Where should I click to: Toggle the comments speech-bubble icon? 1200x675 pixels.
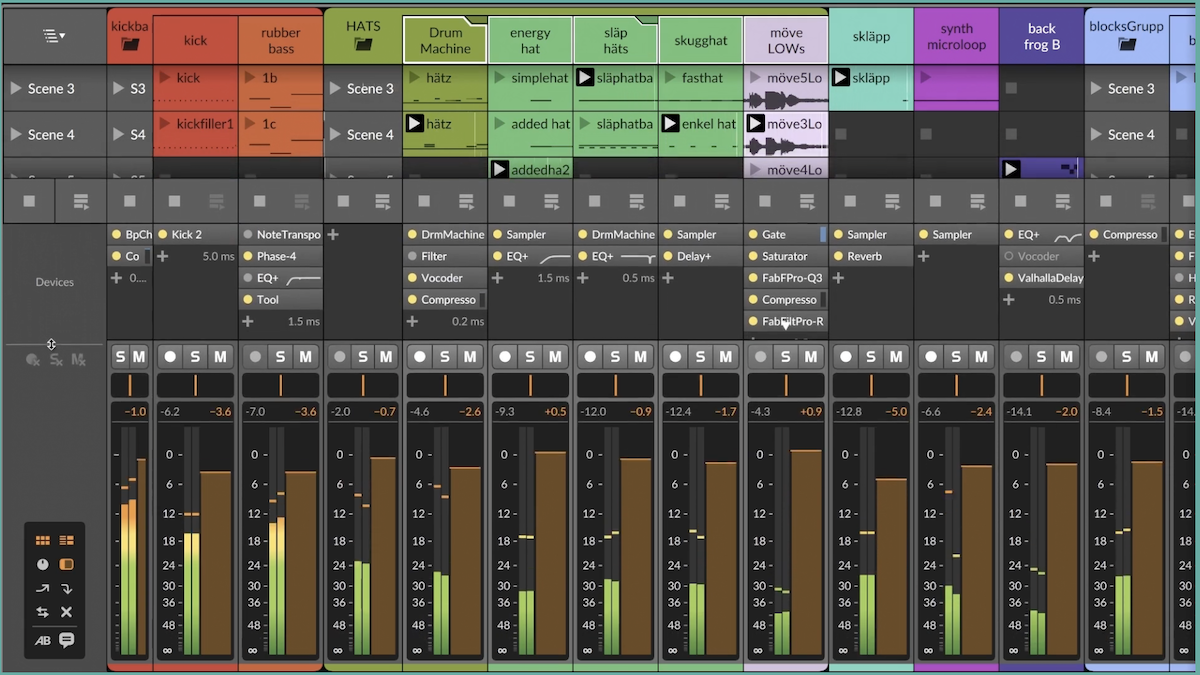pyautogui.click(x=67, y=640)
